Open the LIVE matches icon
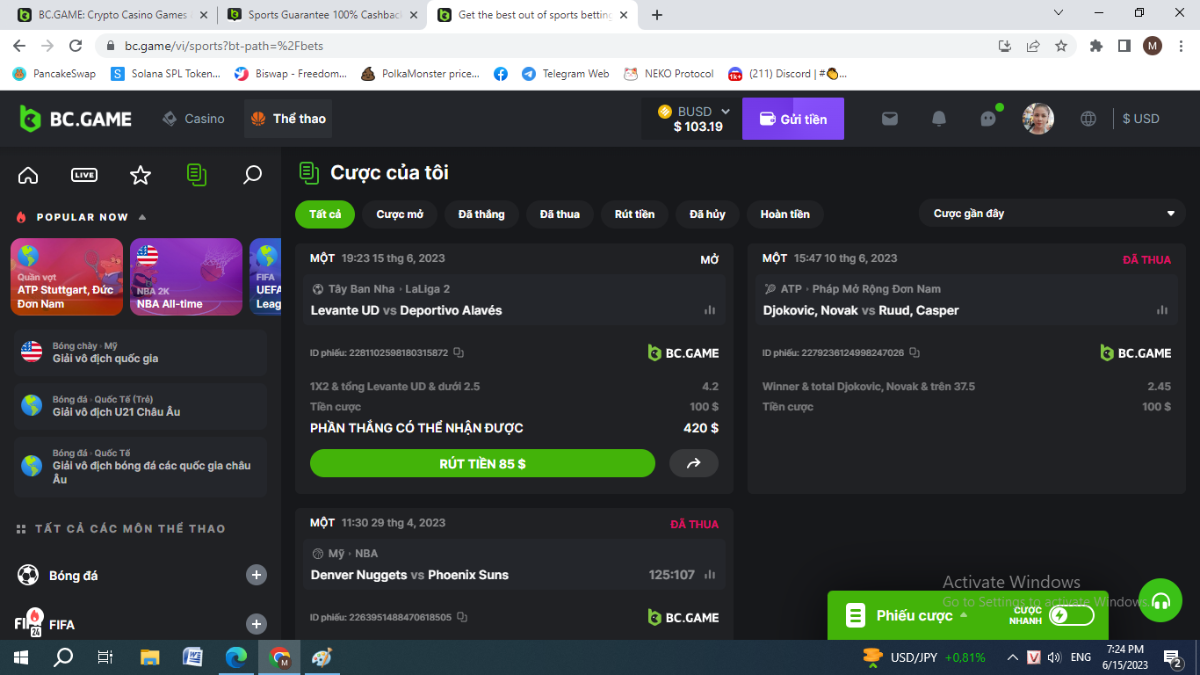1200x675 pixels. click(84, 175)
